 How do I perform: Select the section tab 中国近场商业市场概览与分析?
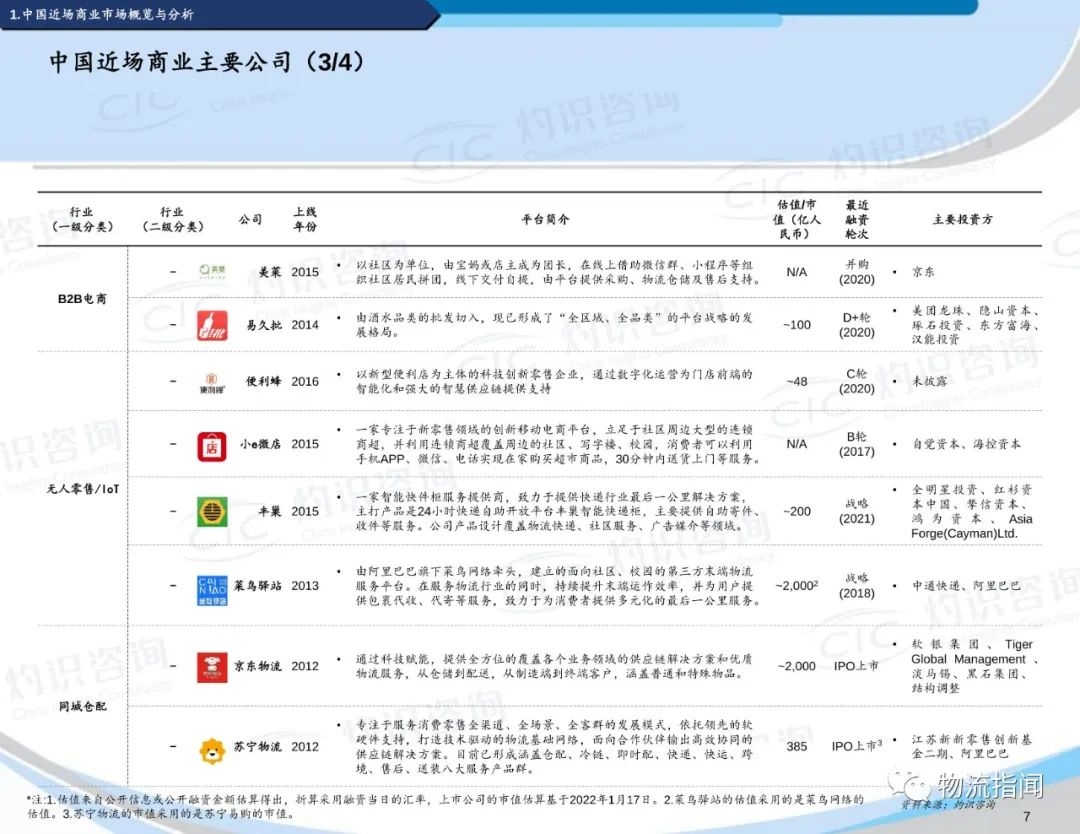click(102, 14)
